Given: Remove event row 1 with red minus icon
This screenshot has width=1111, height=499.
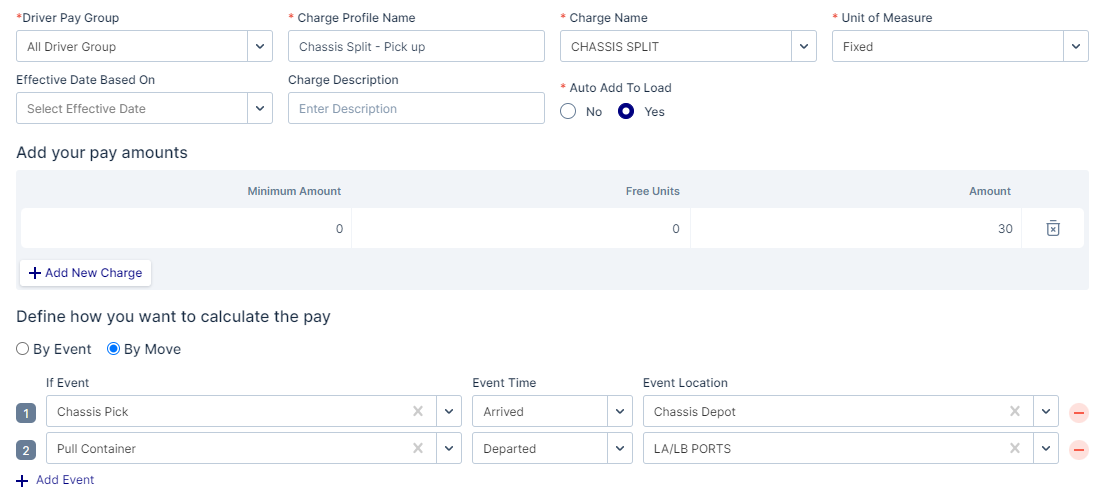Looking at the screenshot, I should (1079, 412).
